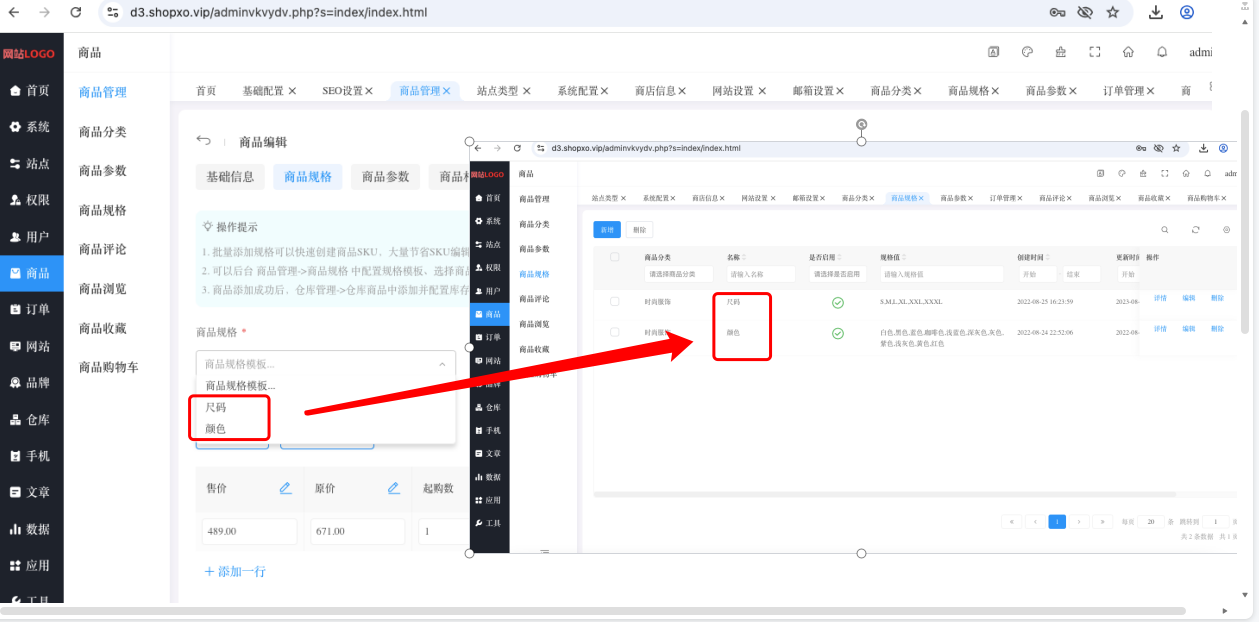Viewport: 1259px width, 622px height.
Task: Toggle fullscreen from the main admin header
Action: pos(1095,52)
